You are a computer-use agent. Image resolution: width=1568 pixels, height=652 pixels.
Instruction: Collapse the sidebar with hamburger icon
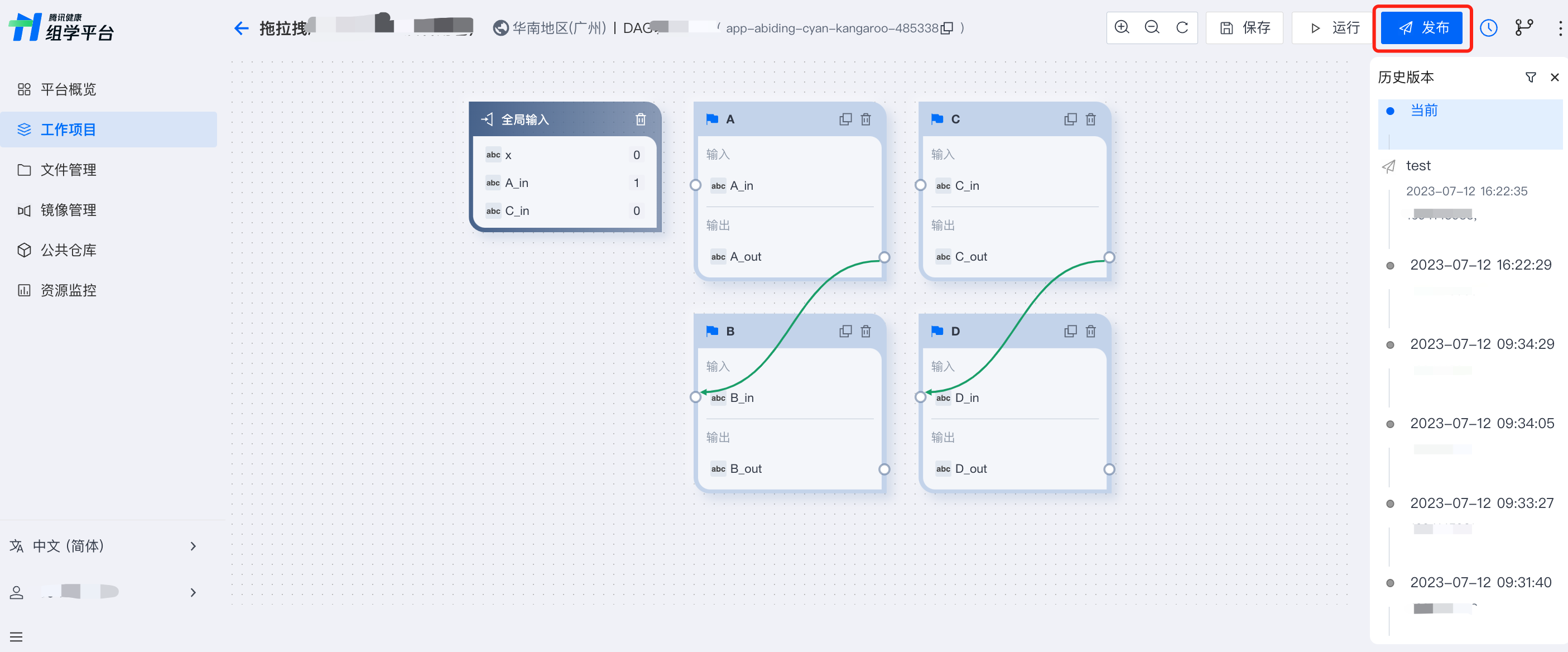(x=16, y=637)
